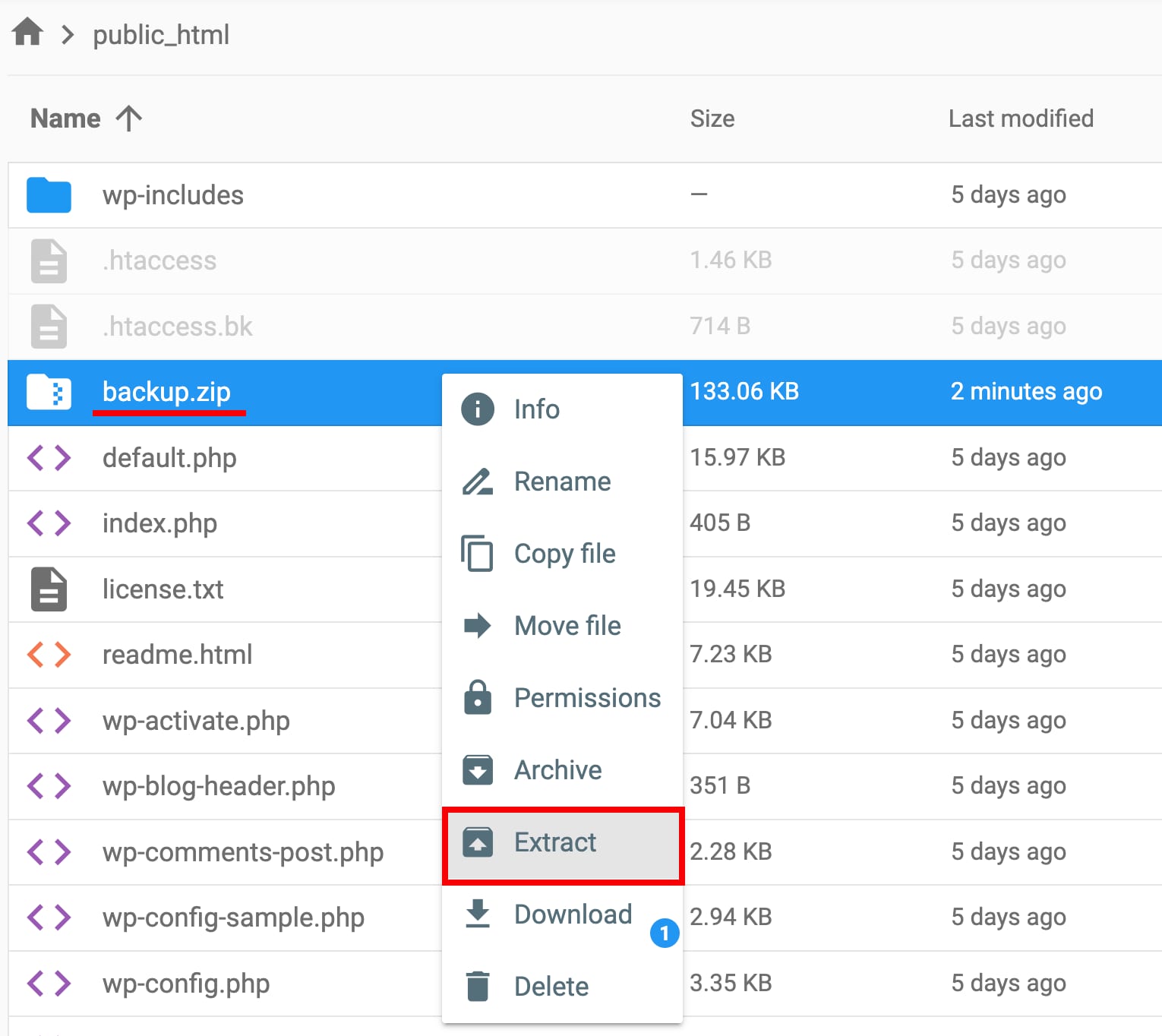Click the Extract icon
This screenshot has width=1162, height=1036.
pyautogui.click(x=476, y=842)
